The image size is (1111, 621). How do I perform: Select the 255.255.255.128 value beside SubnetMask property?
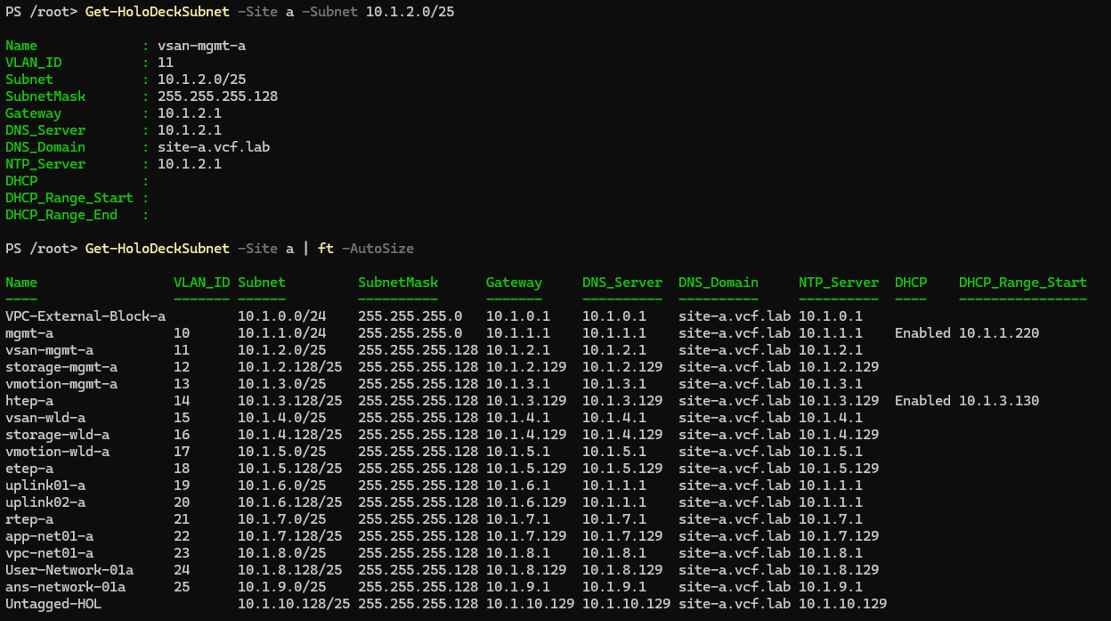click(x=210, y=96)
